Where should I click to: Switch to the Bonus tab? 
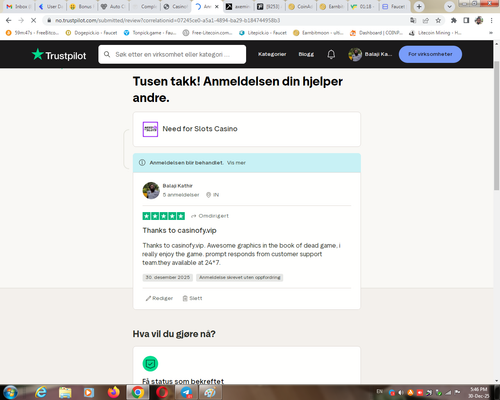point(82,6)
